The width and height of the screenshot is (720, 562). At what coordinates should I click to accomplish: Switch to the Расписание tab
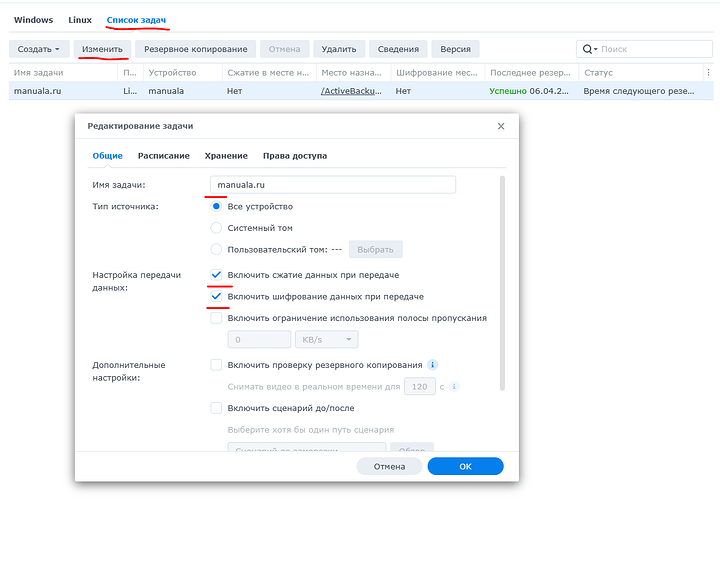164,156
